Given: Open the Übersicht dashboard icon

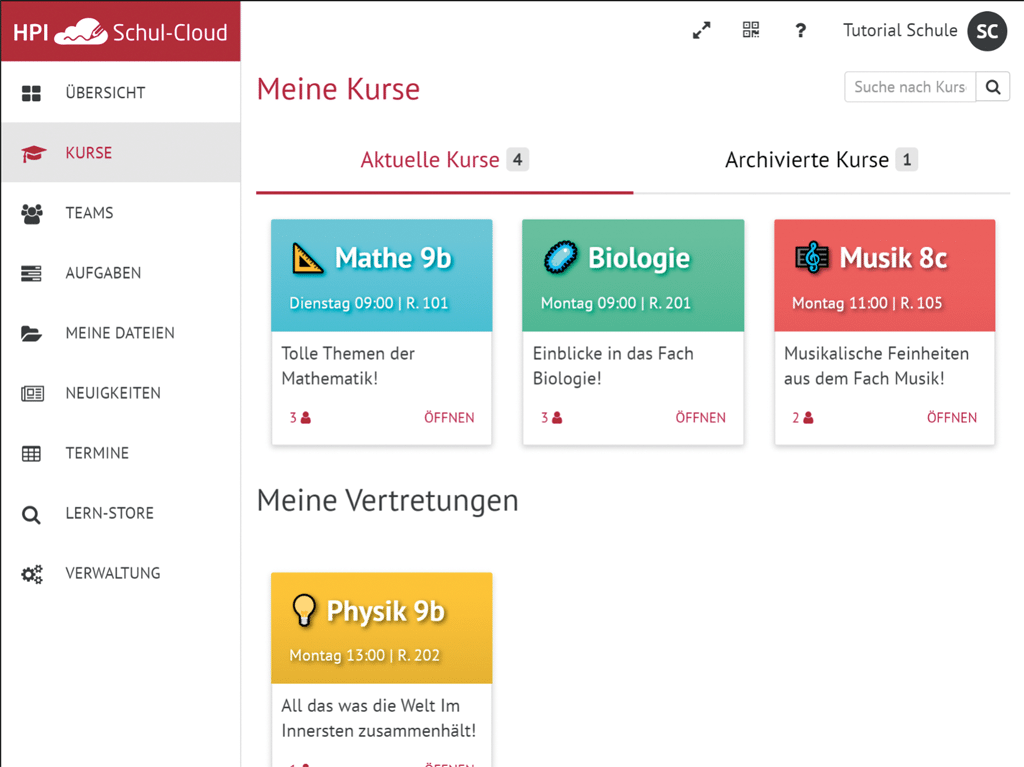Looking at the screenshot, I should 33,92.
